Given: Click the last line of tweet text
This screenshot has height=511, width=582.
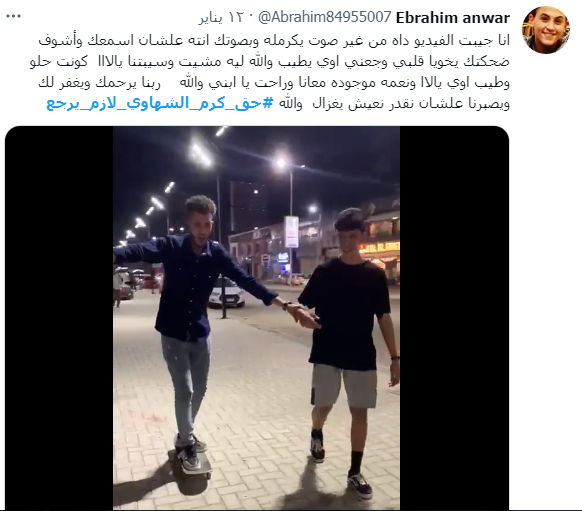Looking at the screenshot, I should click(x=278, y=104).
